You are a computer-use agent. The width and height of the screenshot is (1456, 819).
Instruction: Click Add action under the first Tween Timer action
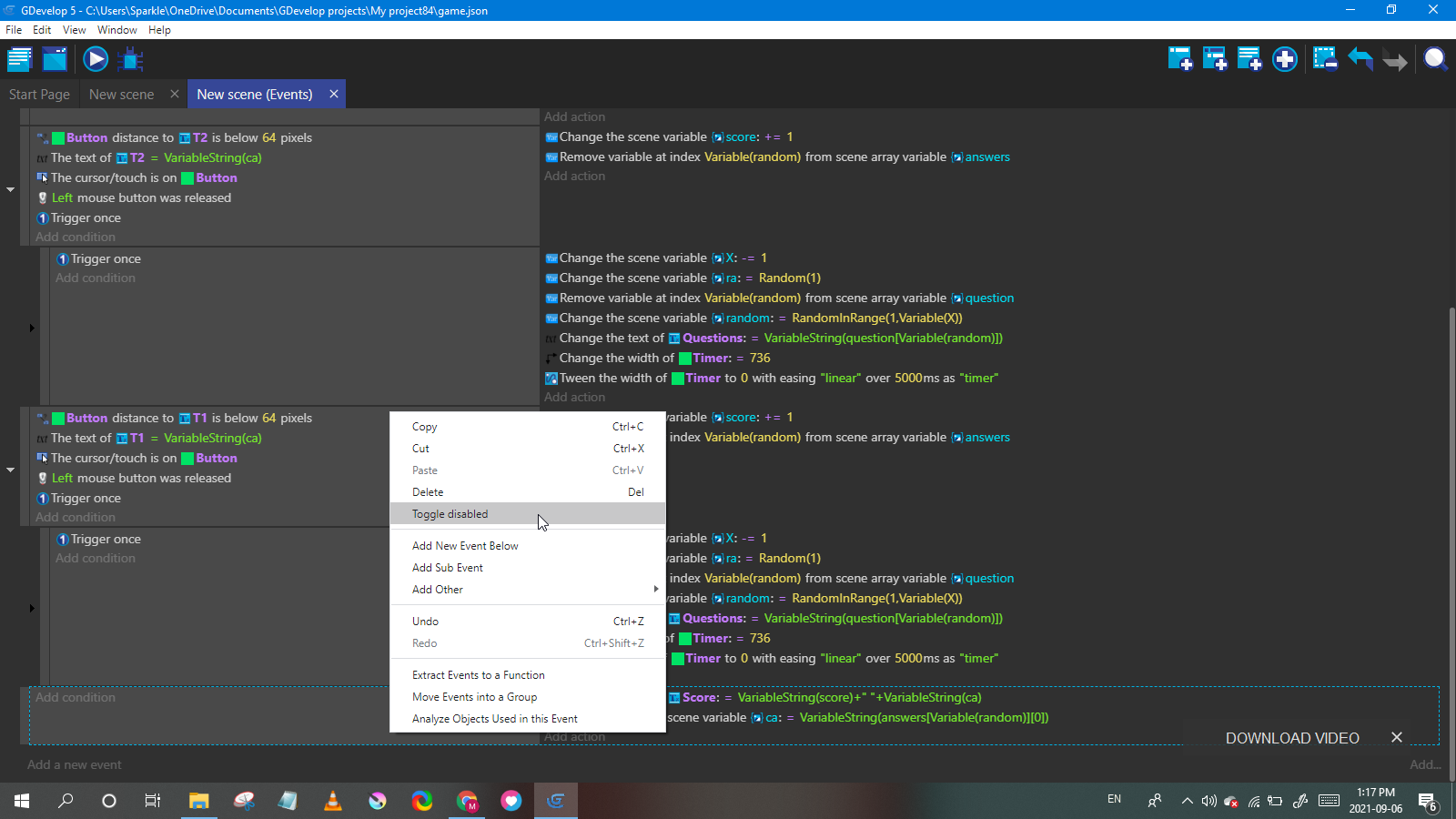tap(574, 397)
